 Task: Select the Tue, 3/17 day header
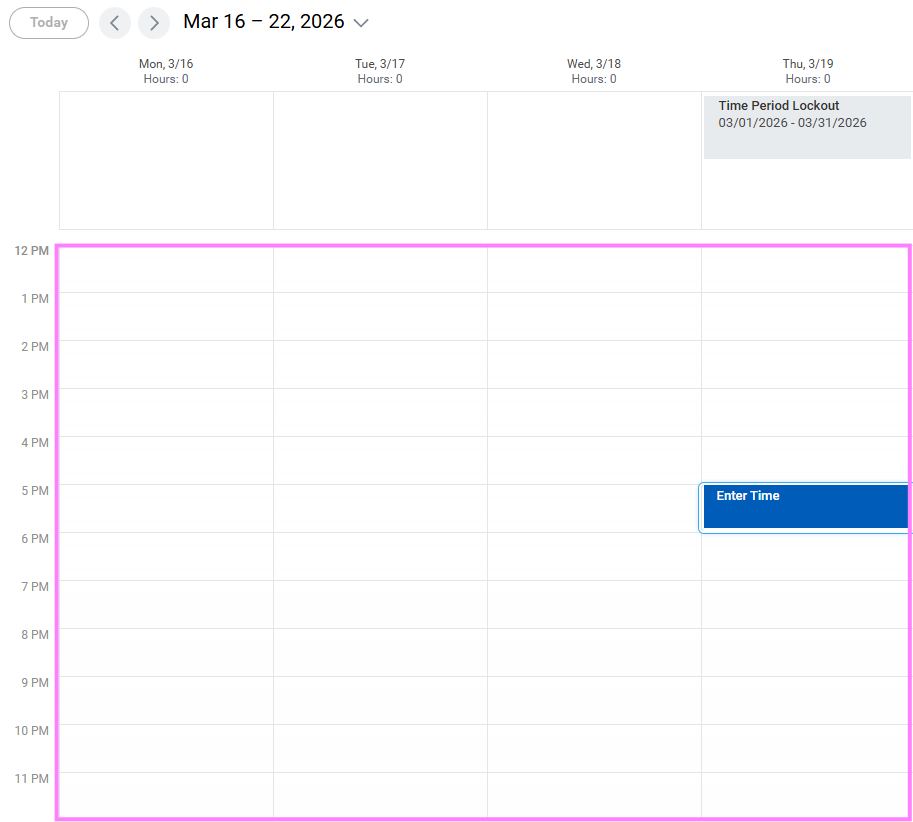point(380,71)
